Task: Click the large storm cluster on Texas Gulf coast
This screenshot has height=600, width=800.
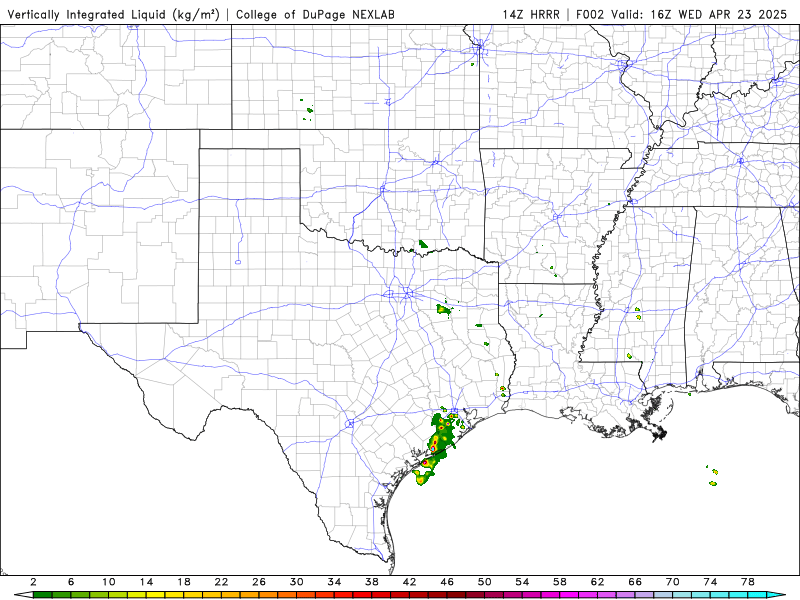Action: point(437,447)
